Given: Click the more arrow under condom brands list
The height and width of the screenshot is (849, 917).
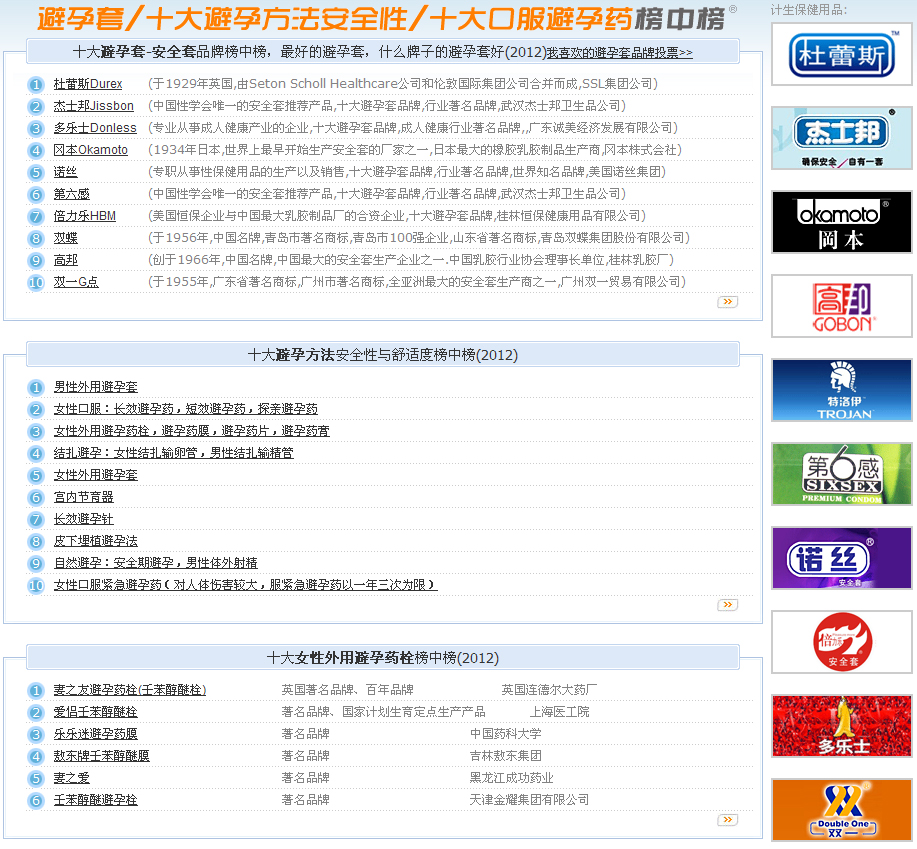Looking at the screenshot, I should click(x=728, y=302).
